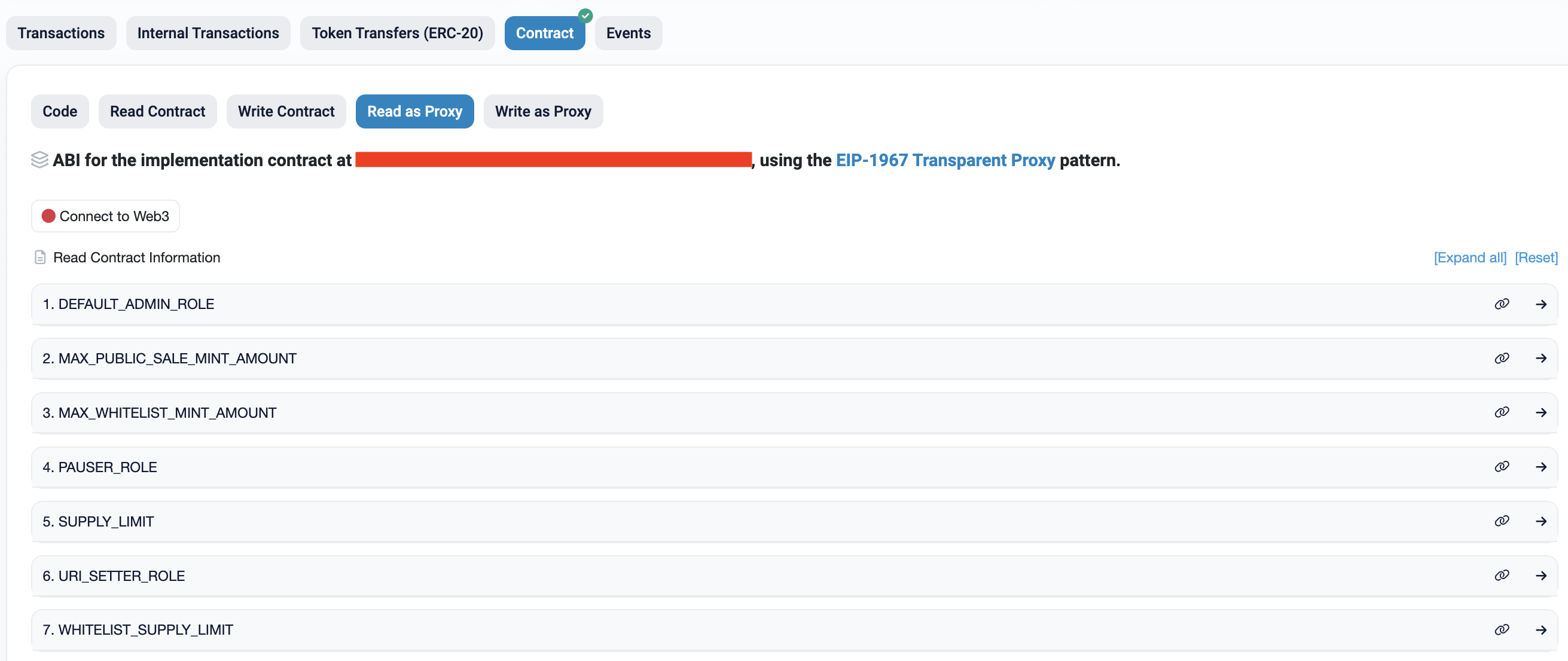
Task: Expand PAUSER_ROLE row arrow
Action: [1540, 466]
